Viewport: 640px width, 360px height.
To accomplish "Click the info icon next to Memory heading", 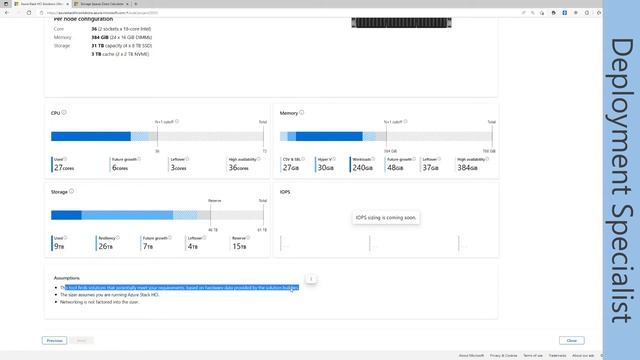I will coord(302,112).
